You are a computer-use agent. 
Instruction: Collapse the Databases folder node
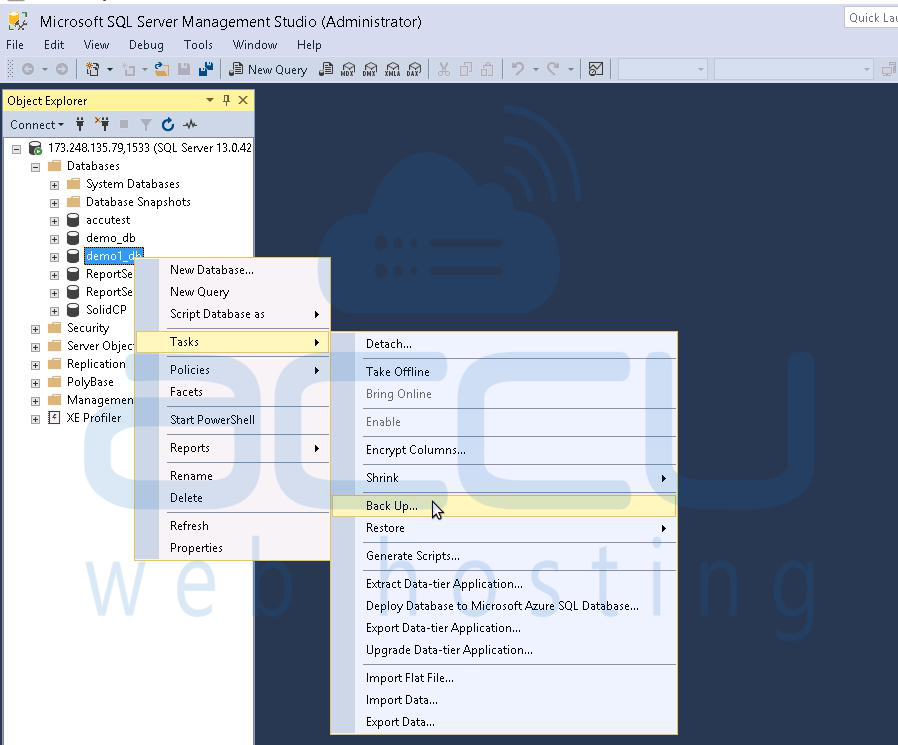(x=36, y=167)
